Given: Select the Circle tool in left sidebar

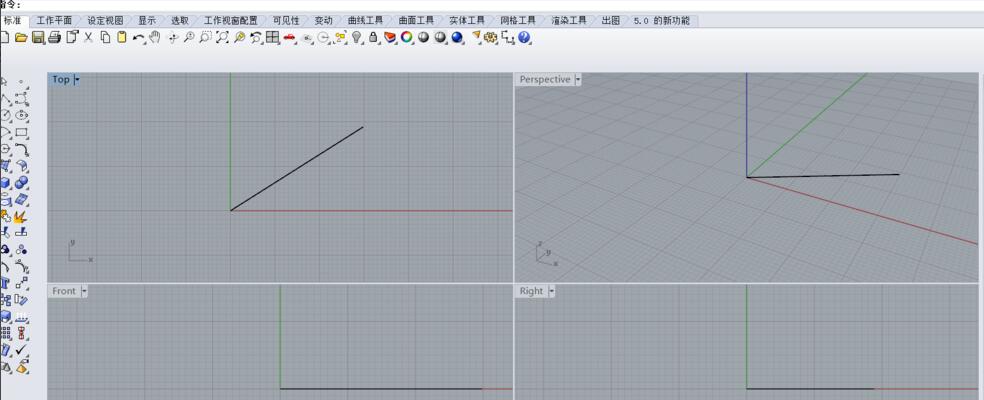Looking at the screenshot, I should [x=5, y=115].
